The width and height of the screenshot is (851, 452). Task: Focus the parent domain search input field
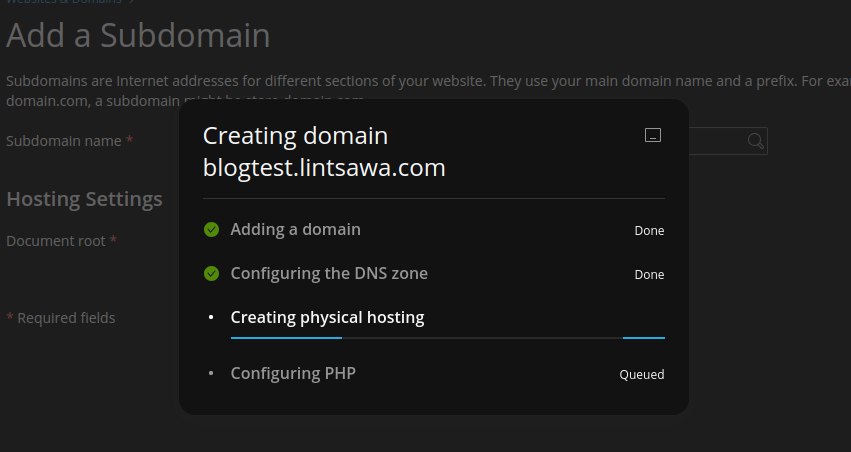point(727,141)
